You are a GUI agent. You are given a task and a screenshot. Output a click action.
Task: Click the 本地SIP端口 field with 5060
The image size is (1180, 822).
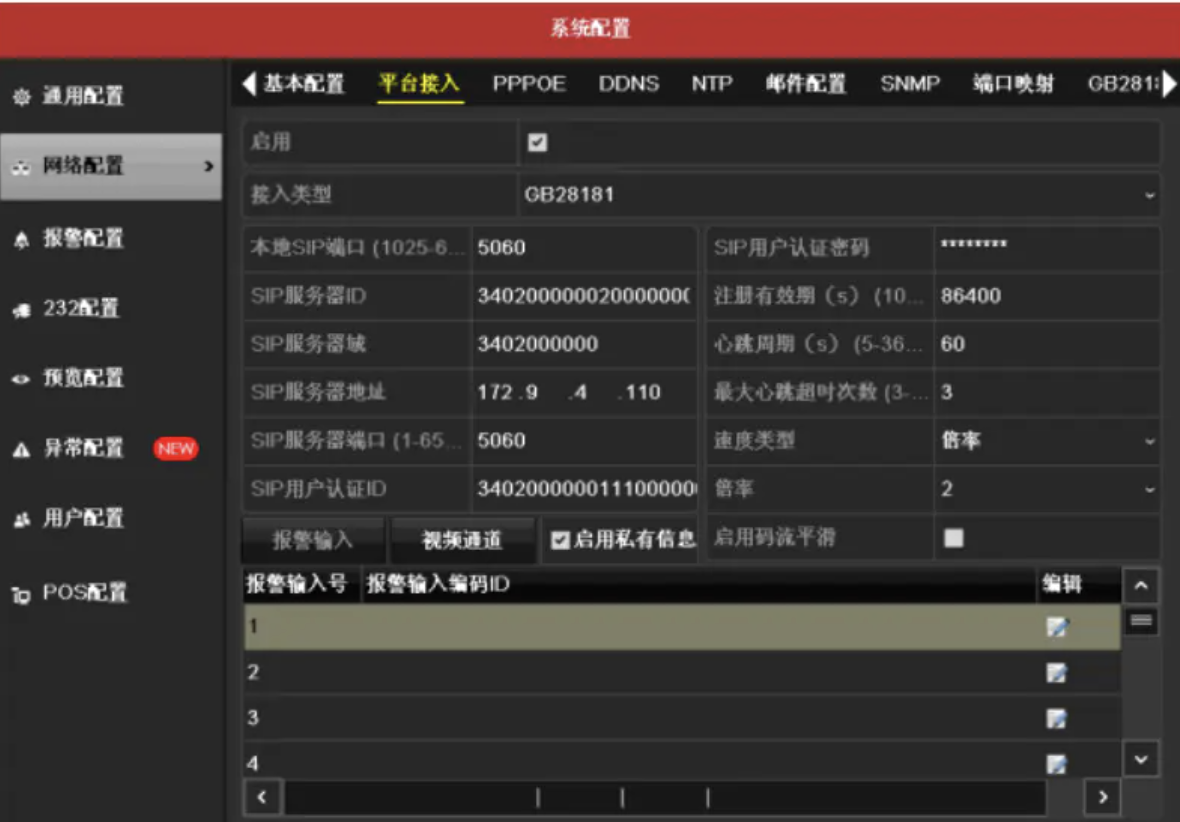point(584,248)
